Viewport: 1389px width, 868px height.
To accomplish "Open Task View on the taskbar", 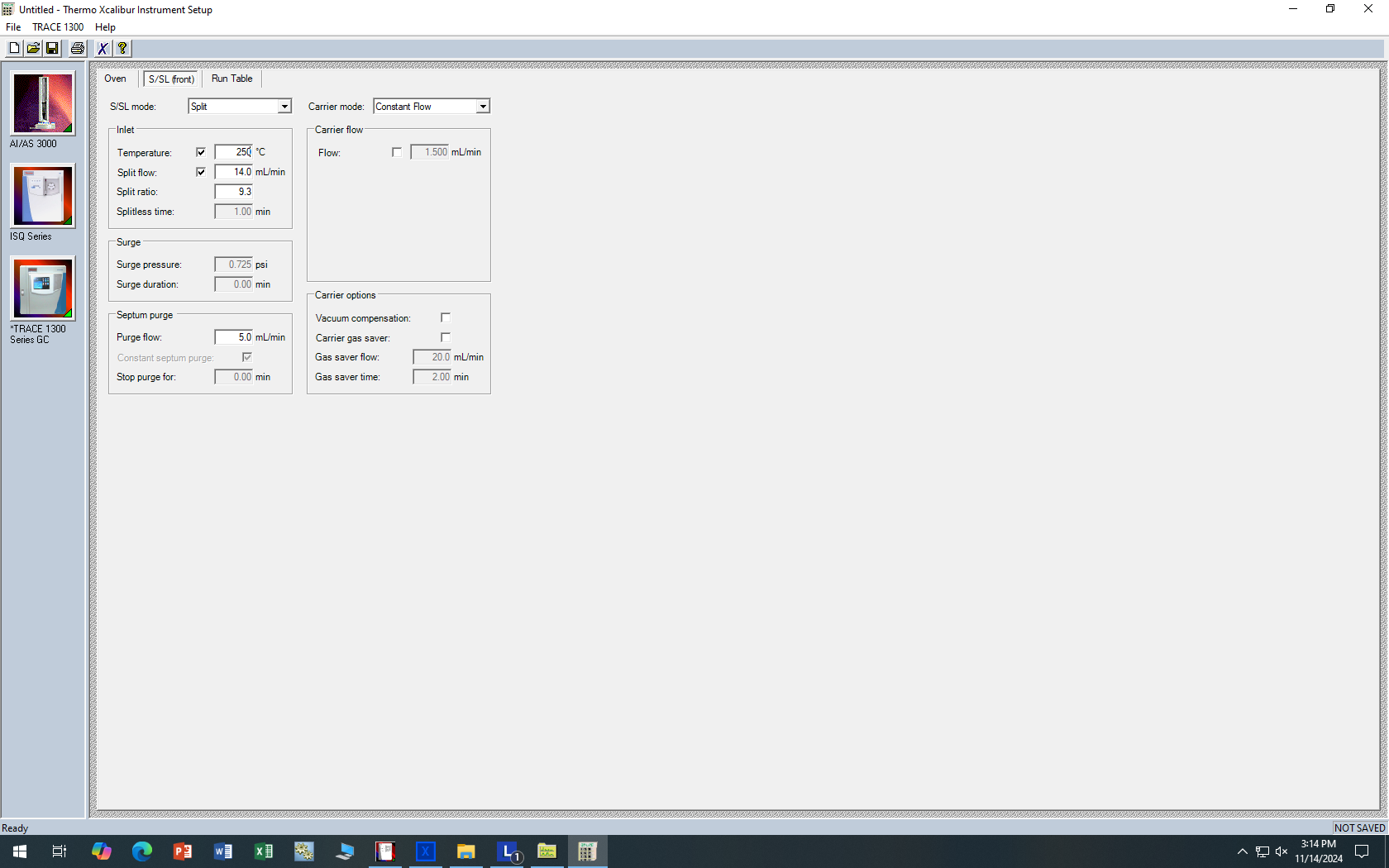I will point(60,851).
